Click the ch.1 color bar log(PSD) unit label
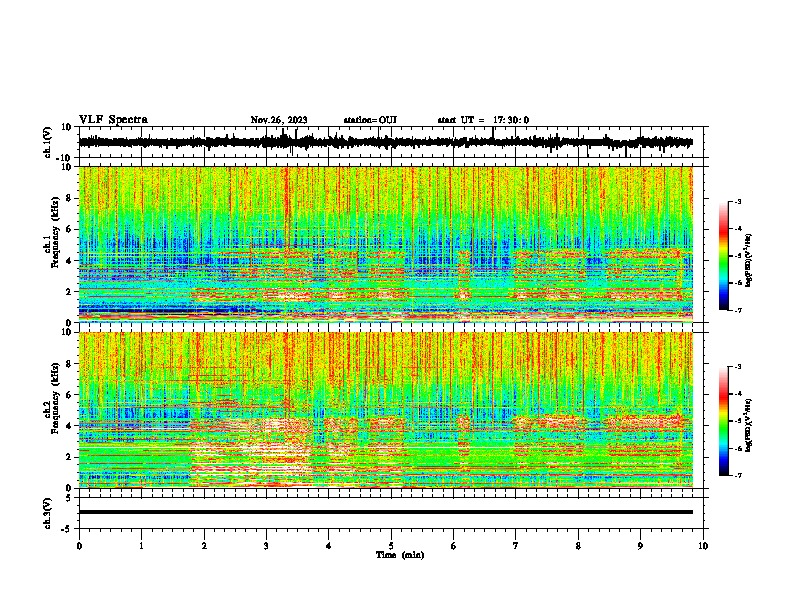 pos(748,260)
